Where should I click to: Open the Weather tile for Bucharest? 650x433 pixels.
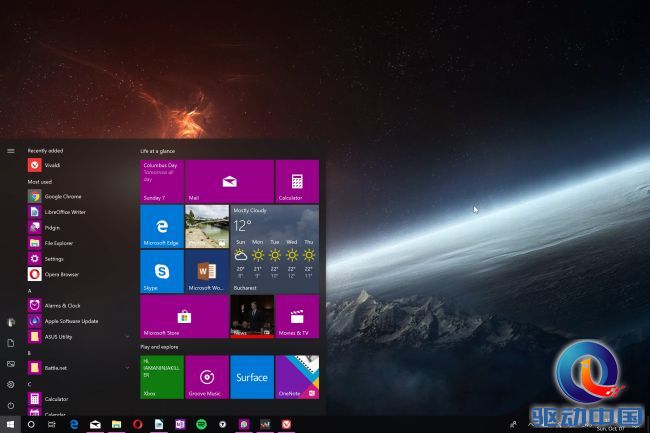click(274, 249)
